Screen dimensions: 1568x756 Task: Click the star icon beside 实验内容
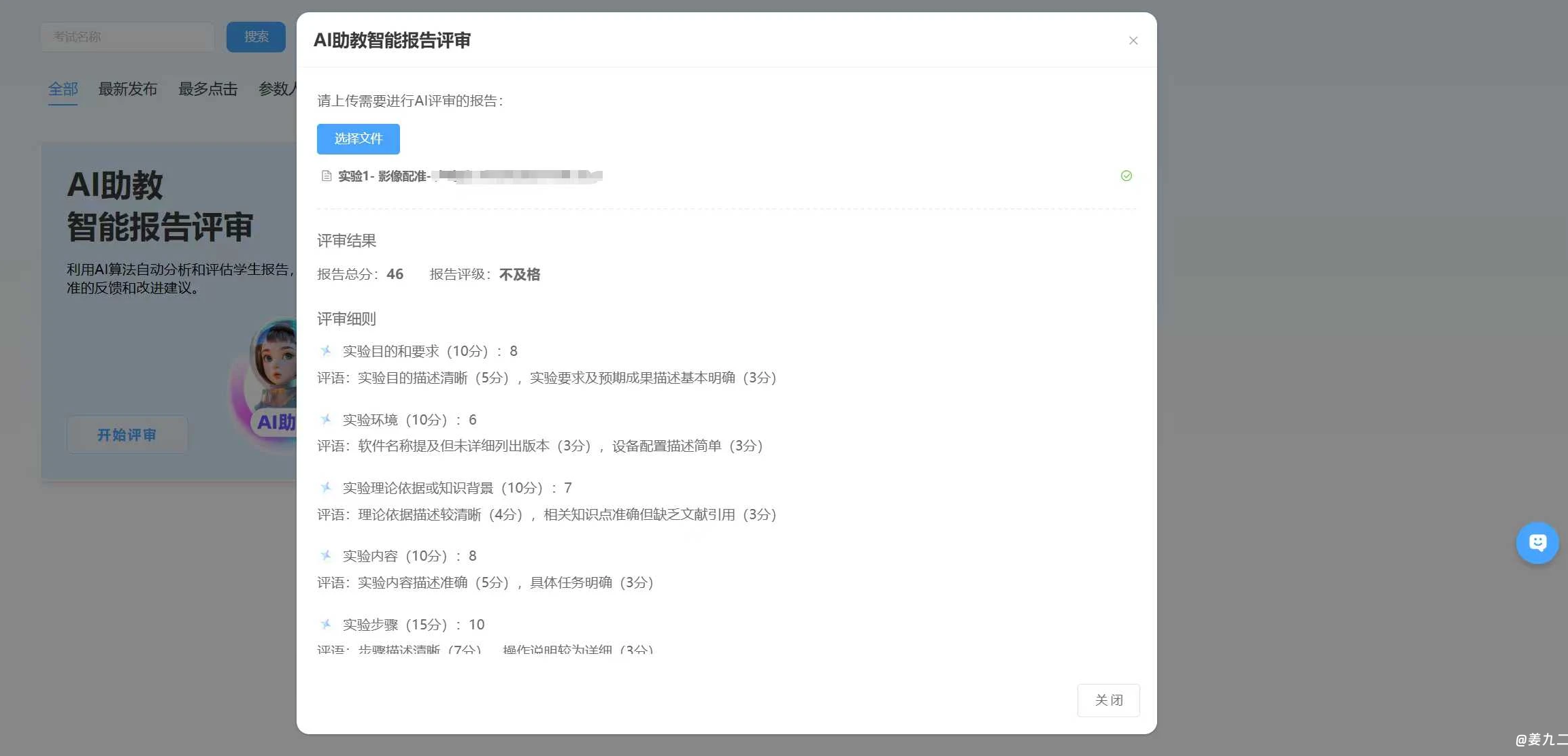tap(326, 555)
